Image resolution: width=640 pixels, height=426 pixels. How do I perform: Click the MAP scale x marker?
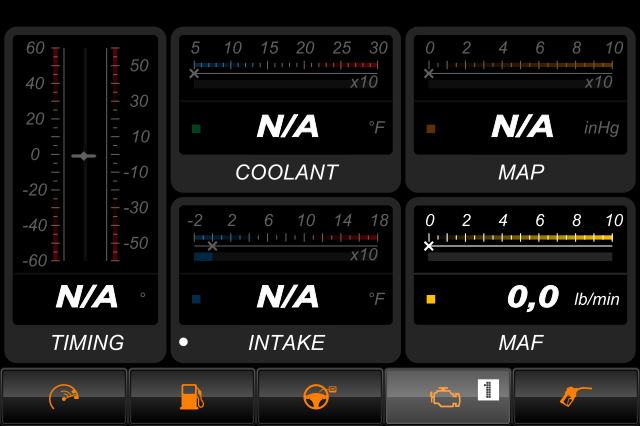tap(429, 74)
